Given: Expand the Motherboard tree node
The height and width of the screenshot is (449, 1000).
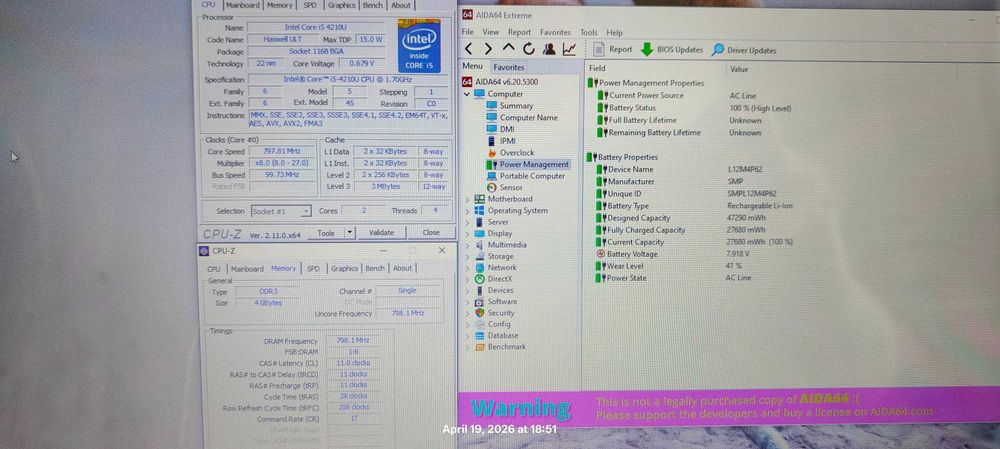Looking at the screenshot, I should coord(467,199).
